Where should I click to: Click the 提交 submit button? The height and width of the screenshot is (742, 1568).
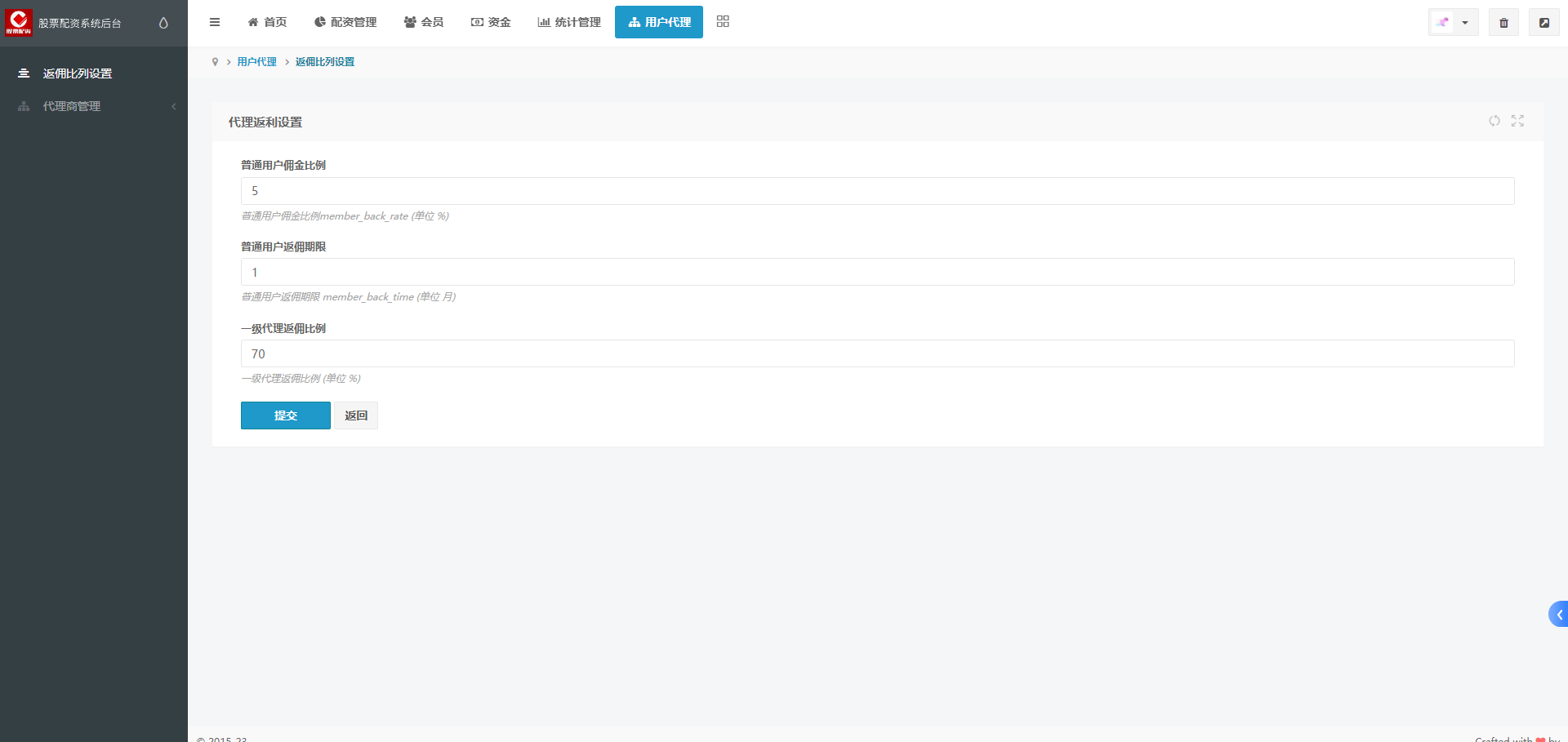(285, 415)
